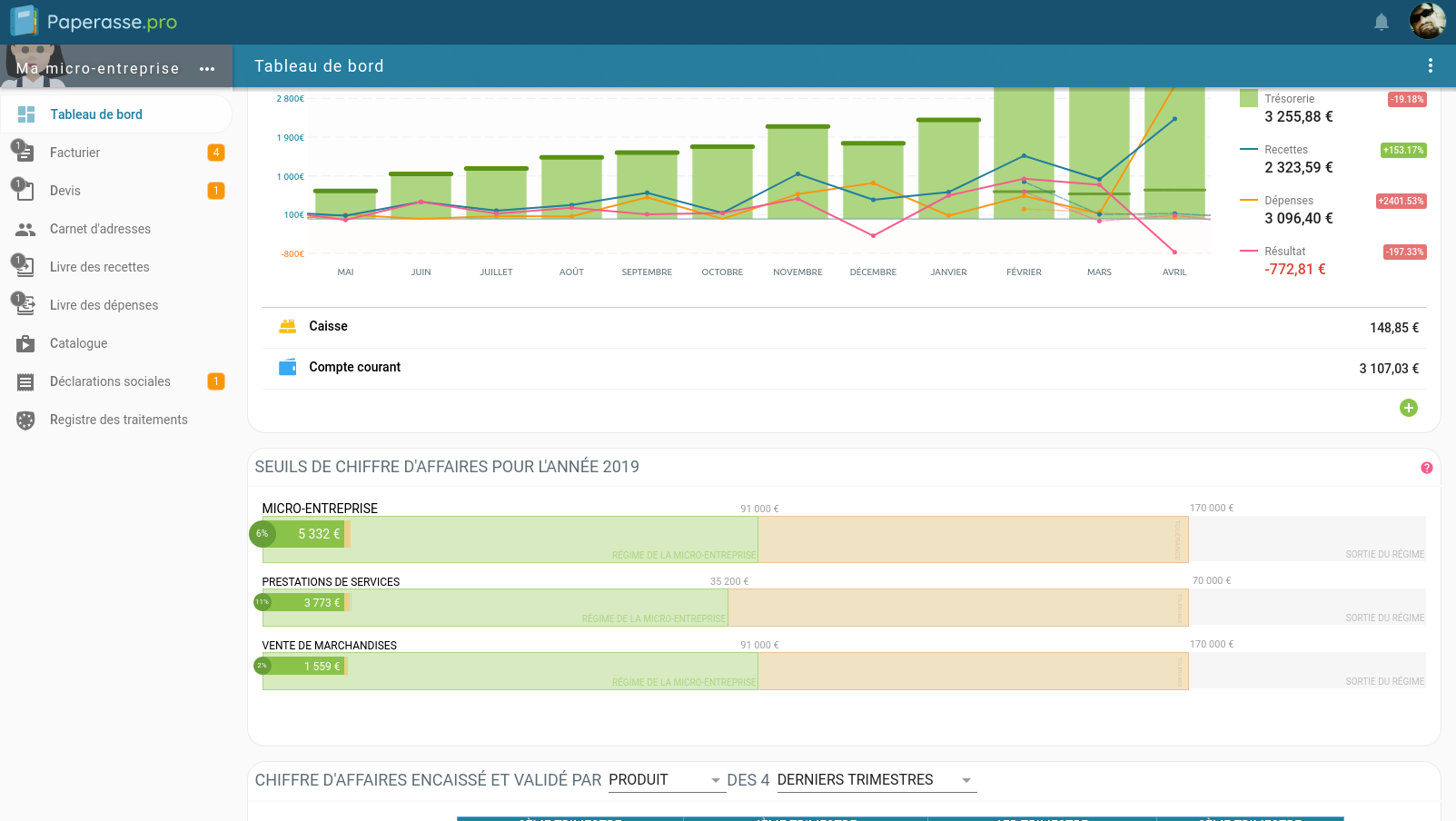
Task: Click the notifications bell icon
Action: (1381, 22)
